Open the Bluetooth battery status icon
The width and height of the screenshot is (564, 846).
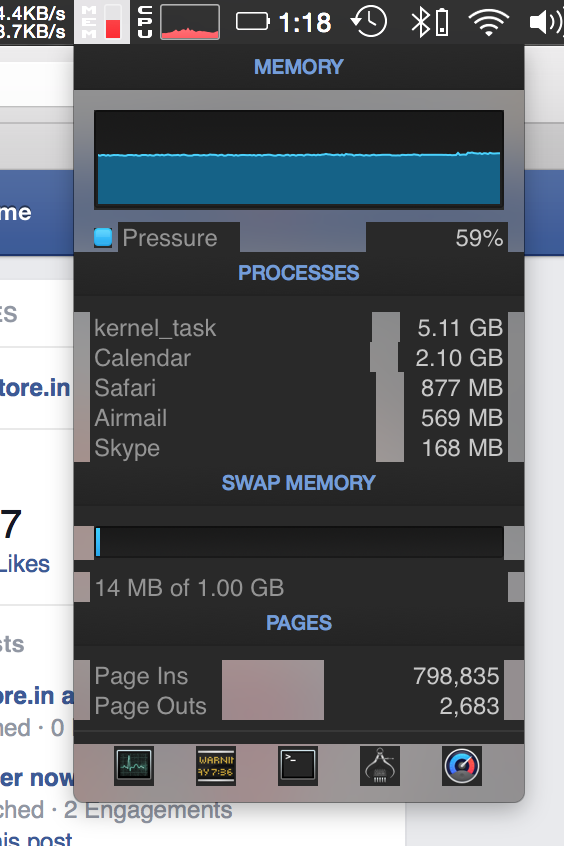430,22
